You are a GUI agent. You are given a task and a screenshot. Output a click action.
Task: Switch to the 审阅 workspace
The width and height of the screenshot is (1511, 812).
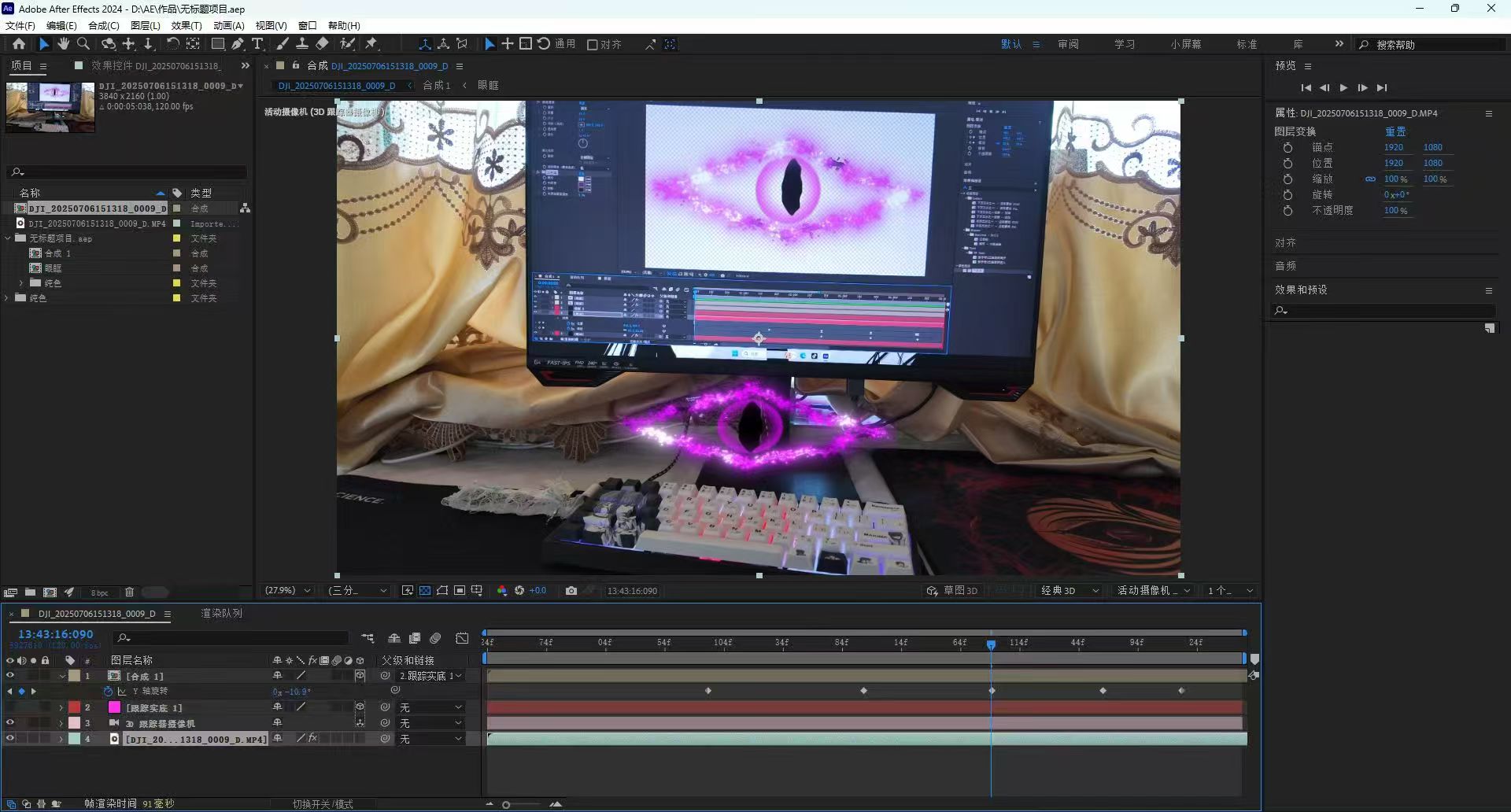point(1068,45)
